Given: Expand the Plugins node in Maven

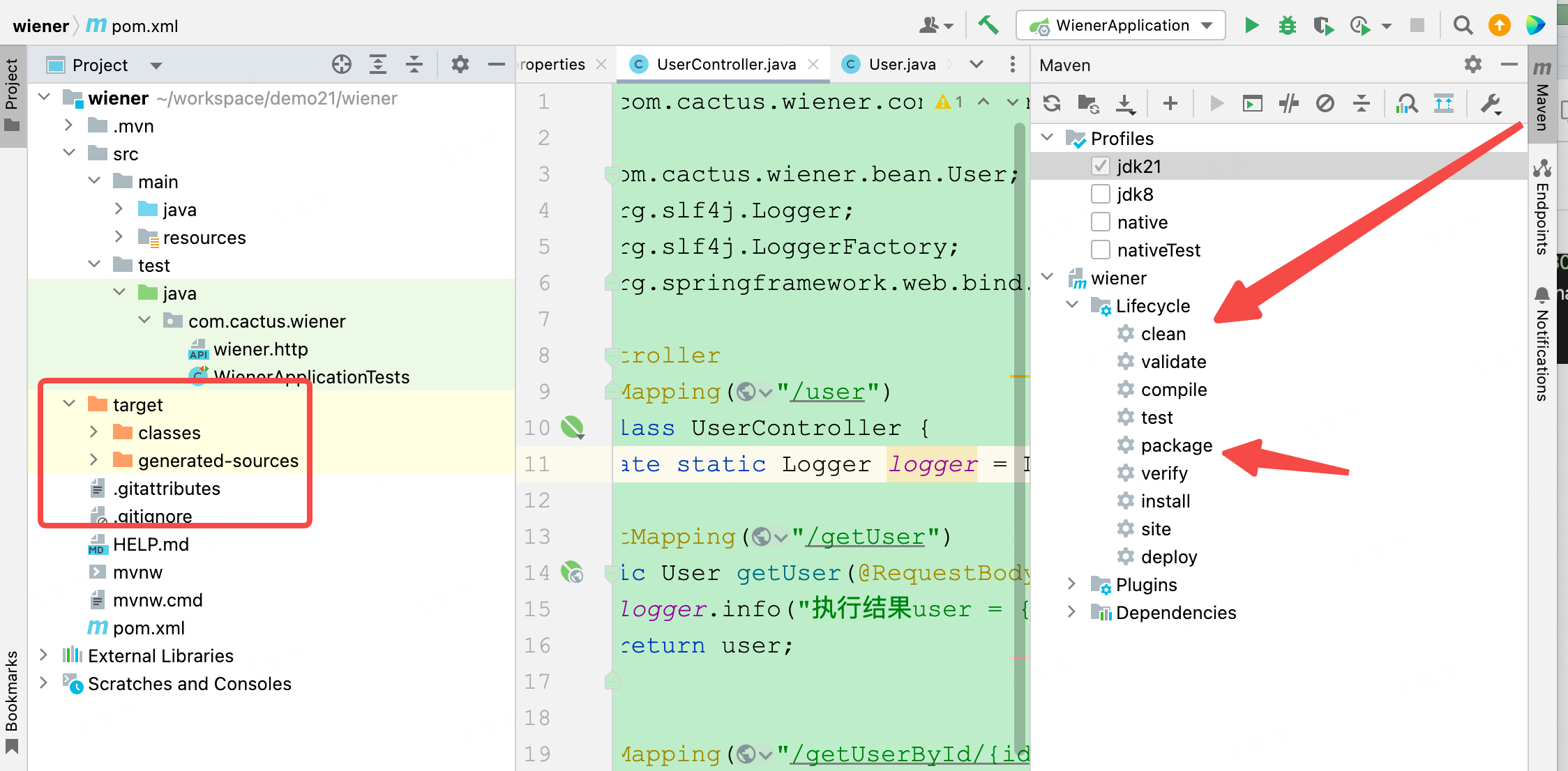Looking at the screenshot, I should [1072, 584].
